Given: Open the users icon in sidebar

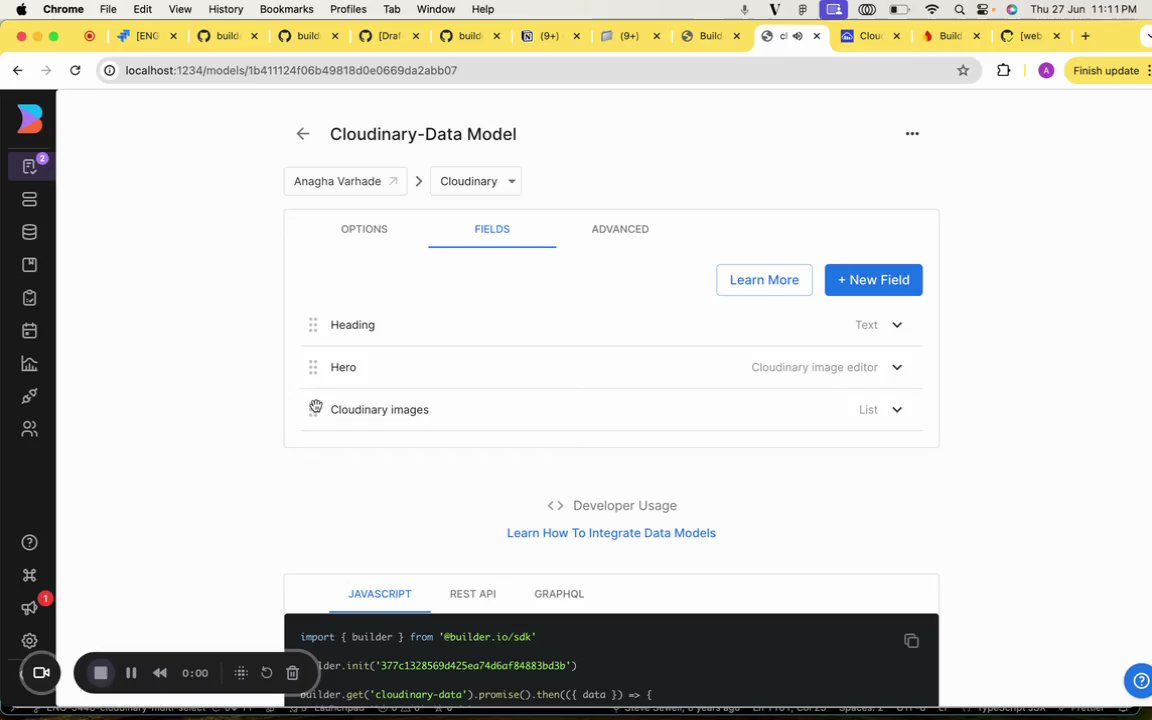Looking at the screenshot, I should tap(29, 429).
